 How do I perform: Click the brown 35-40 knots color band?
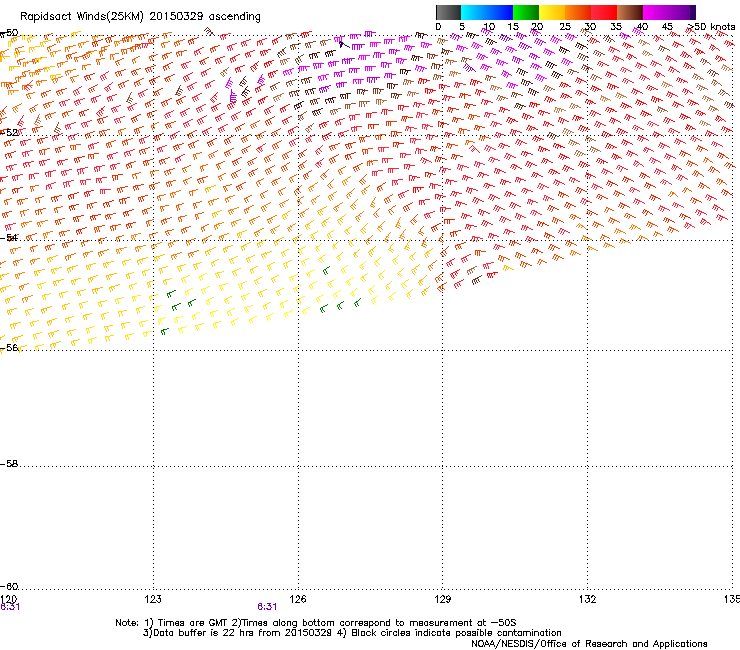630,12
